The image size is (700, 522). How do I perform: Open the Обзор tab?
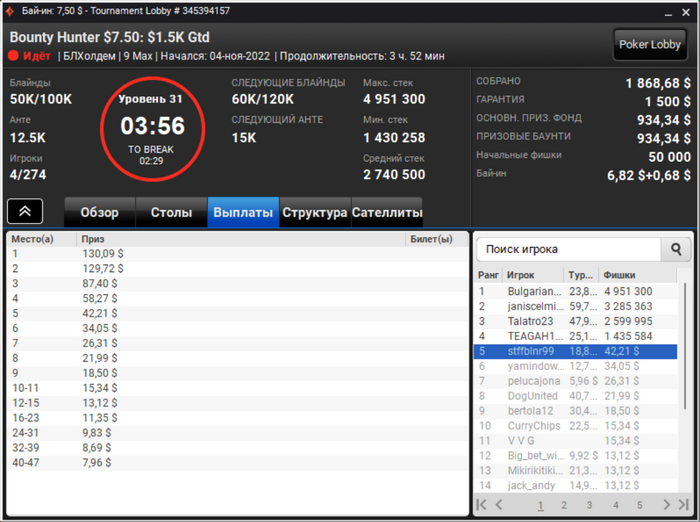pyautogui.click(x=100, y=212)
